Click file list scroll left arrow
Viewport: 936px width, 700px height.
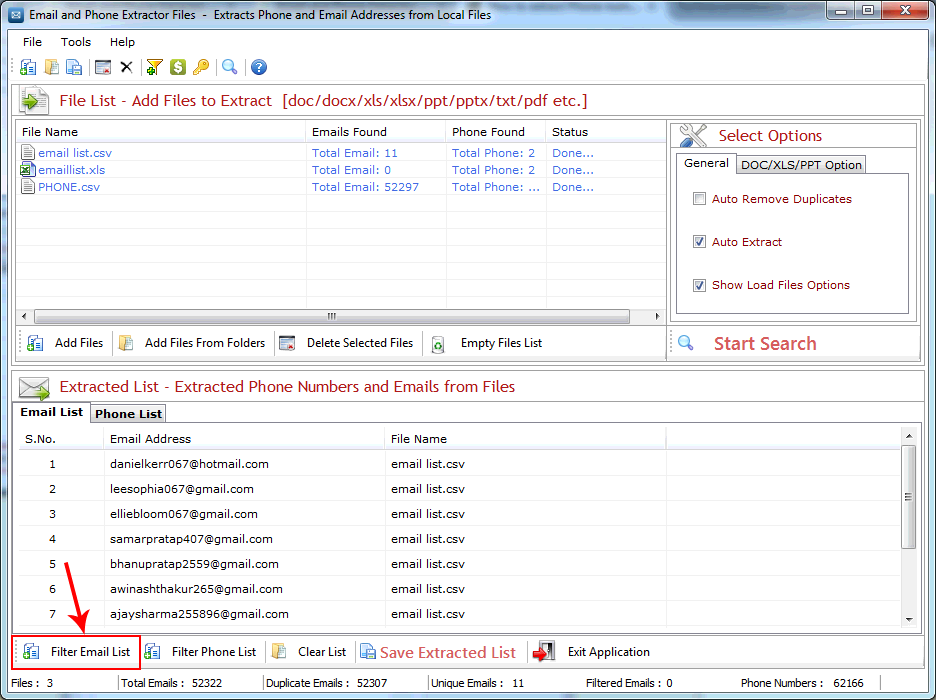tap(24, 316)
